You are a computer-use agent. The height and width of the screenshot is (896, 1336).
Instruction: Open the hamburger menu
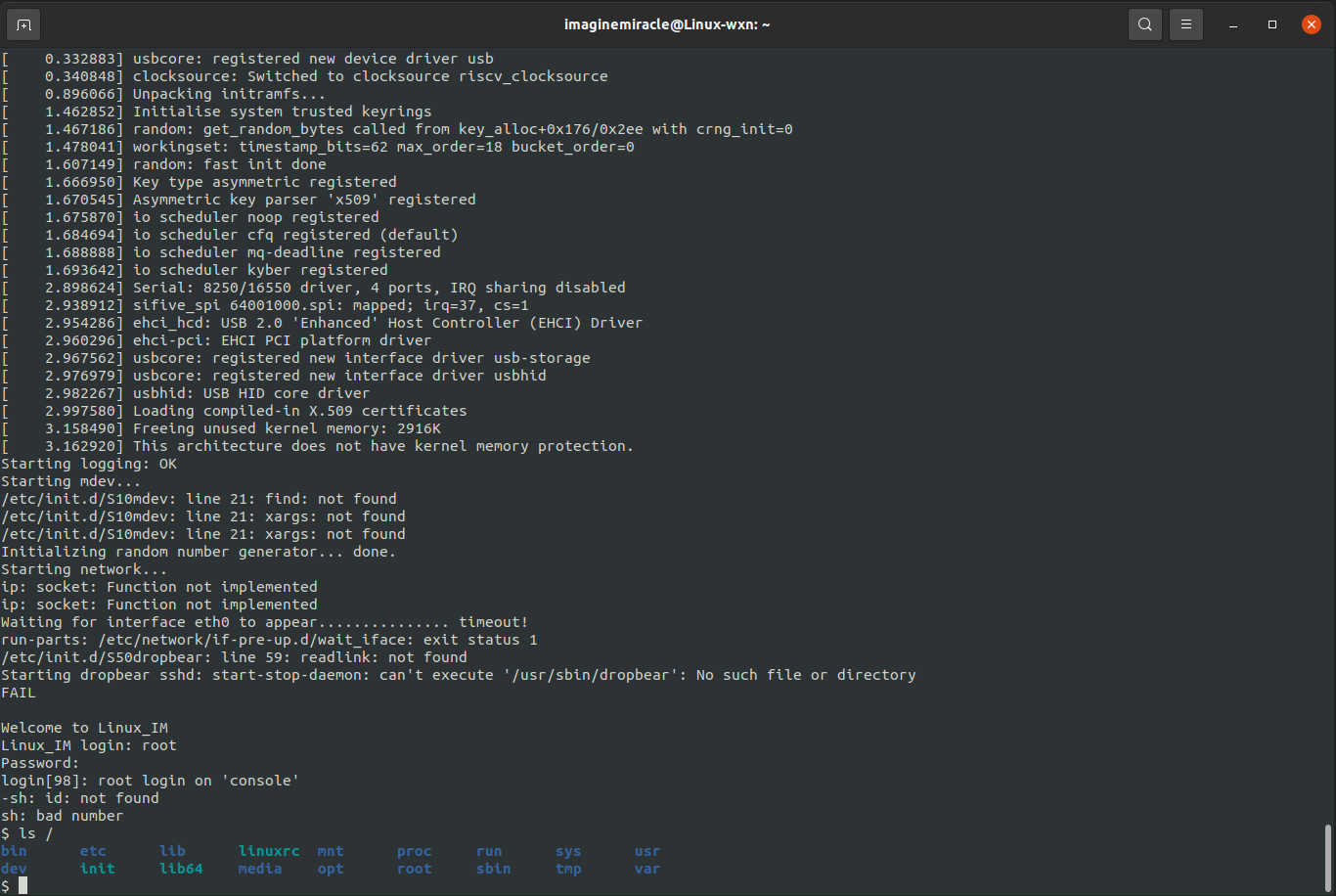click(x=1185, y=23)
